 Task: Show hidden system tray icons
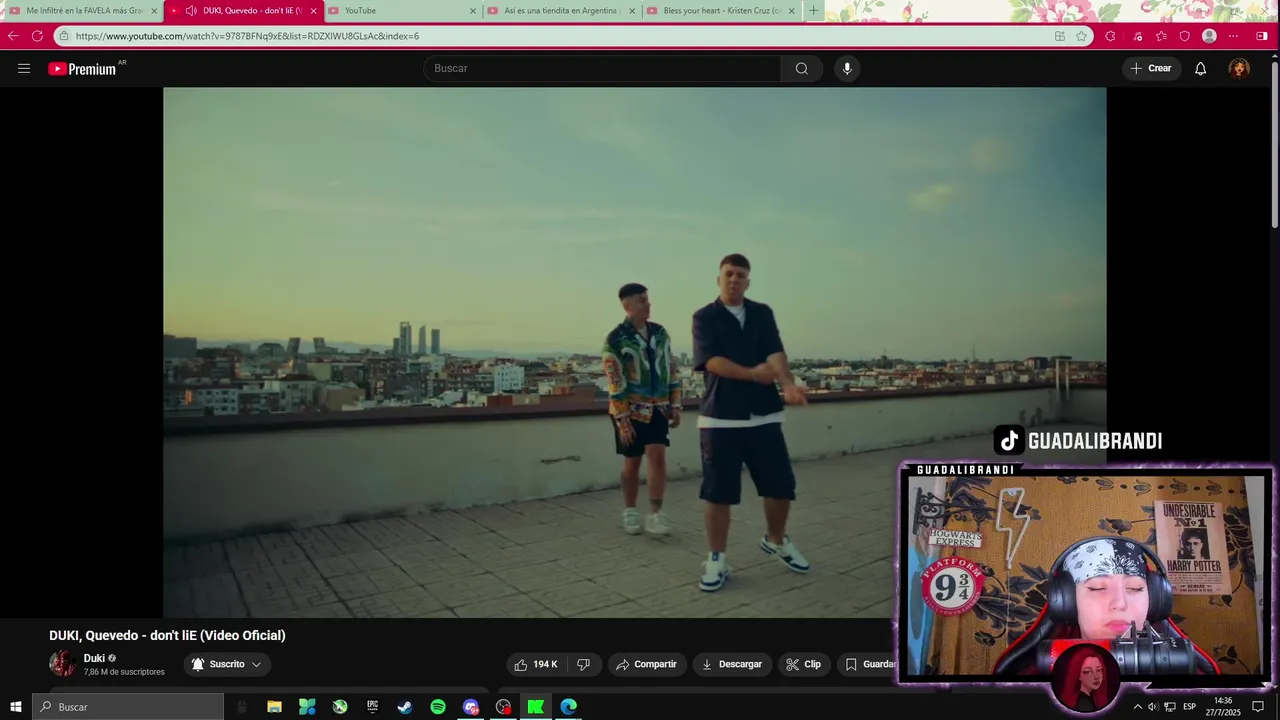[1137, 707]
